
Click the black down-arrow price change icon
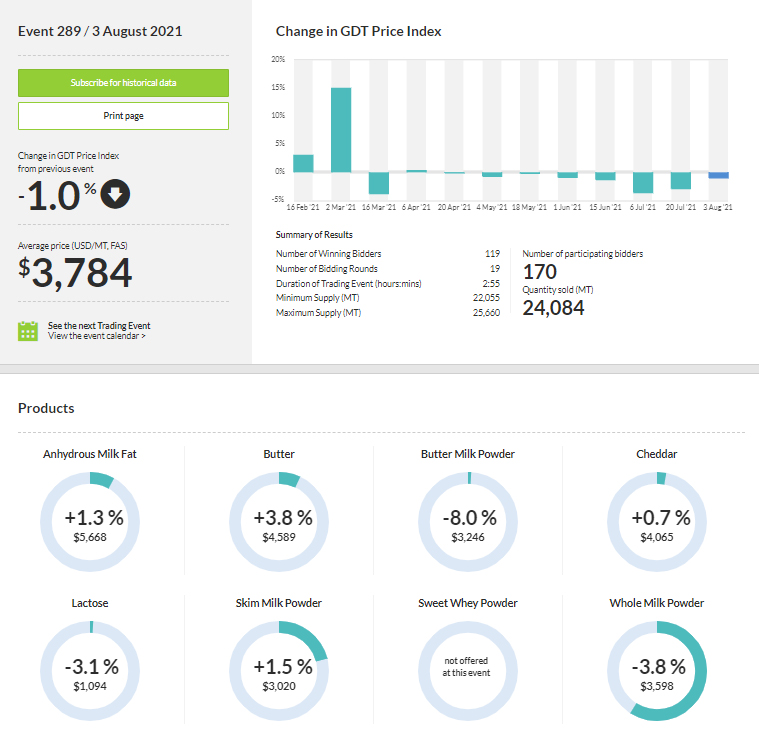tap(115, 194)
